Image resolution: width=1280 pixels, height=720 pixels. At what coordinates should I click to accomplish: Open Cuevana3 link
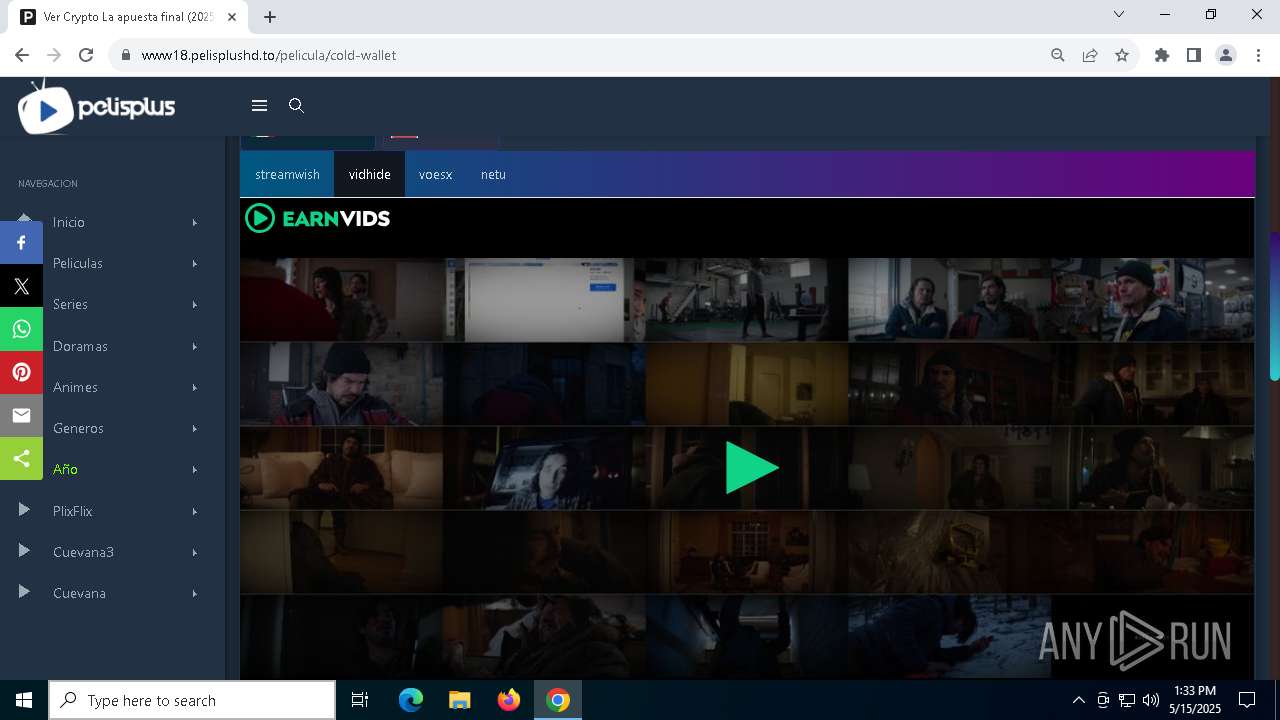point(83,552)
